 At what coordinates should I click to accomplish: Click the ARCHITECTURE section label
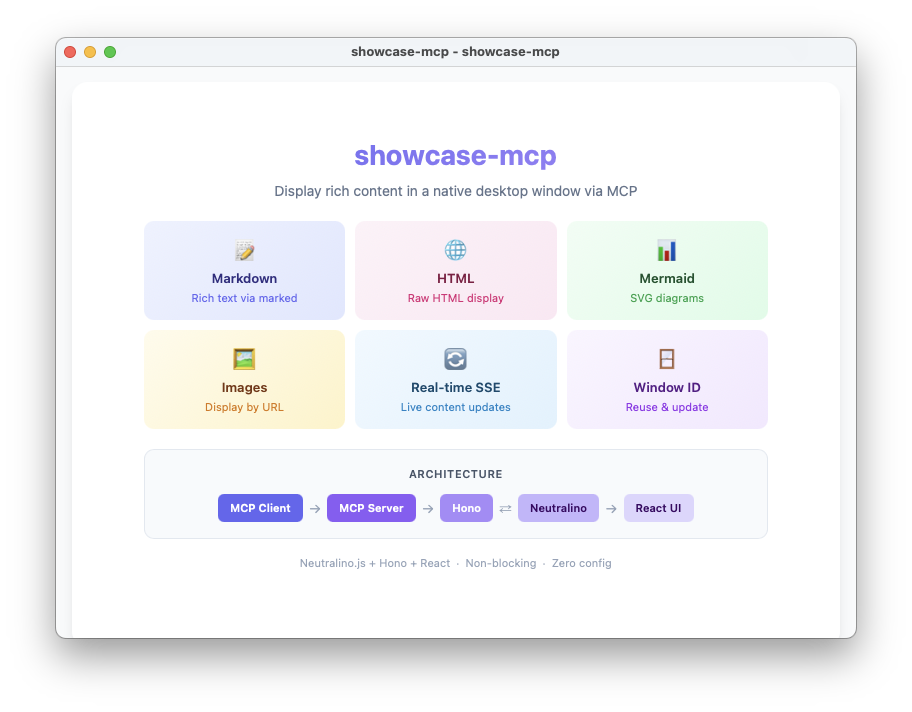point(455,474)
